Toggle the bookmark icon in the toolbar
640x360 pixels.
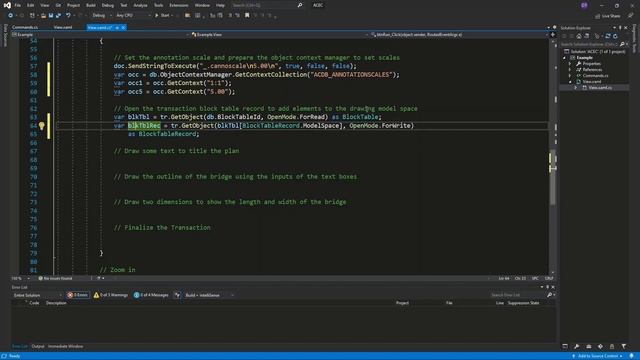[247, 16]
